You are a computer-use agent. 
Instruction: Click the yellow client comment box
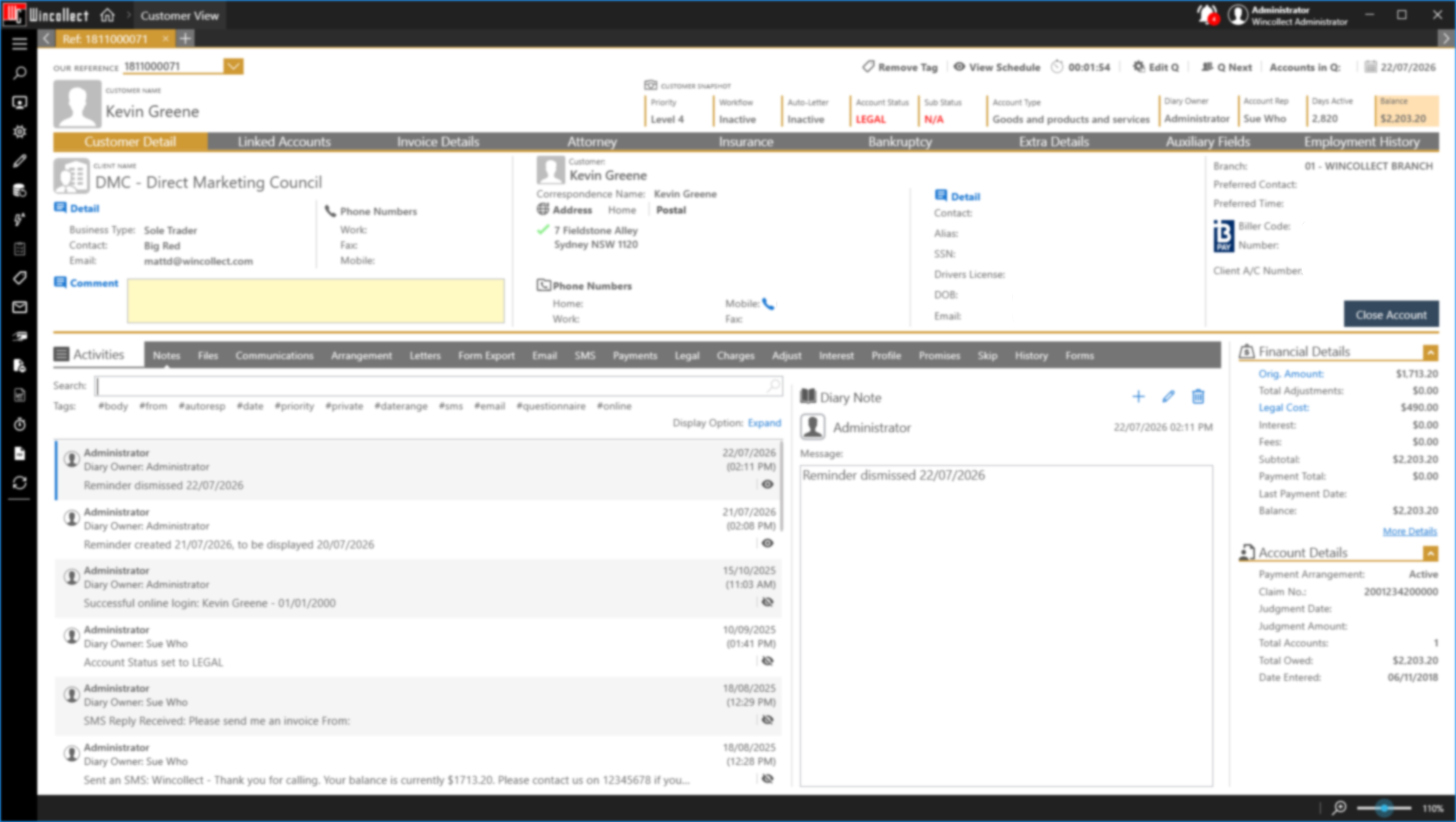click(316, 301)
